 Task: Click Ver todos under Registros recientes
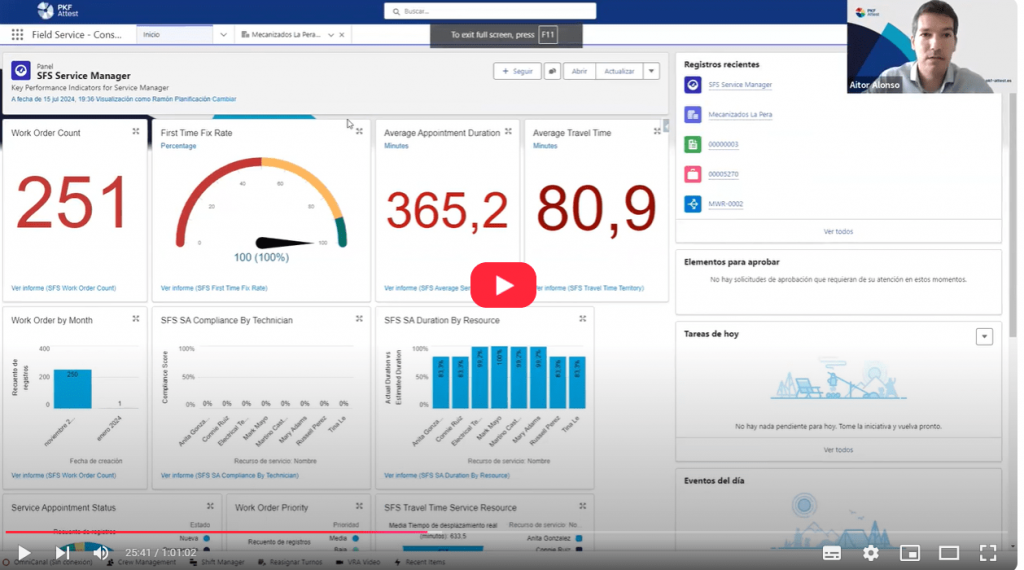pyautogui.click(x=838, y=232)
